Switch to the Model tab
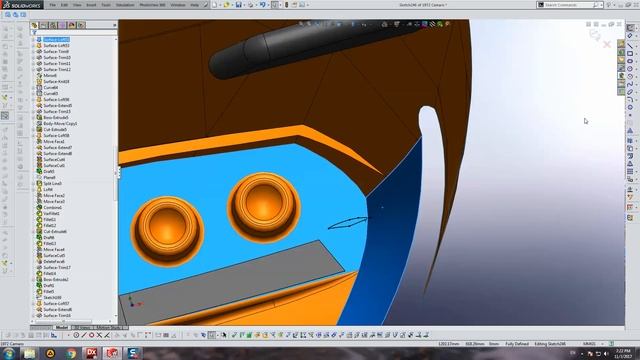Image resolution: width=640 pixels, height=360 pixels. point(62,327)
